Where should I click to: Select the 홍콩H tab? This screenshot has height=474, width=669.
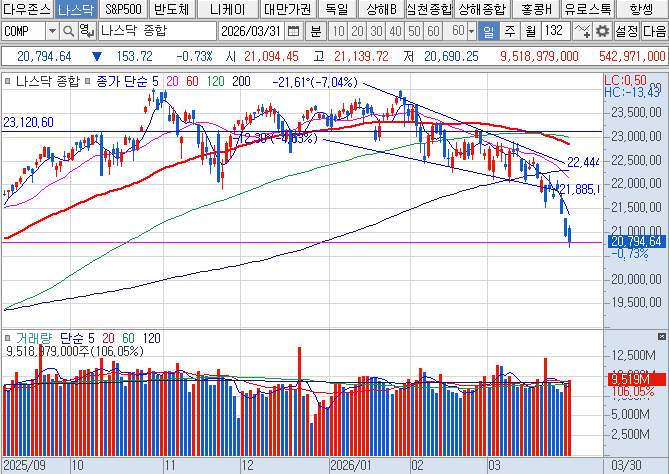536,9
